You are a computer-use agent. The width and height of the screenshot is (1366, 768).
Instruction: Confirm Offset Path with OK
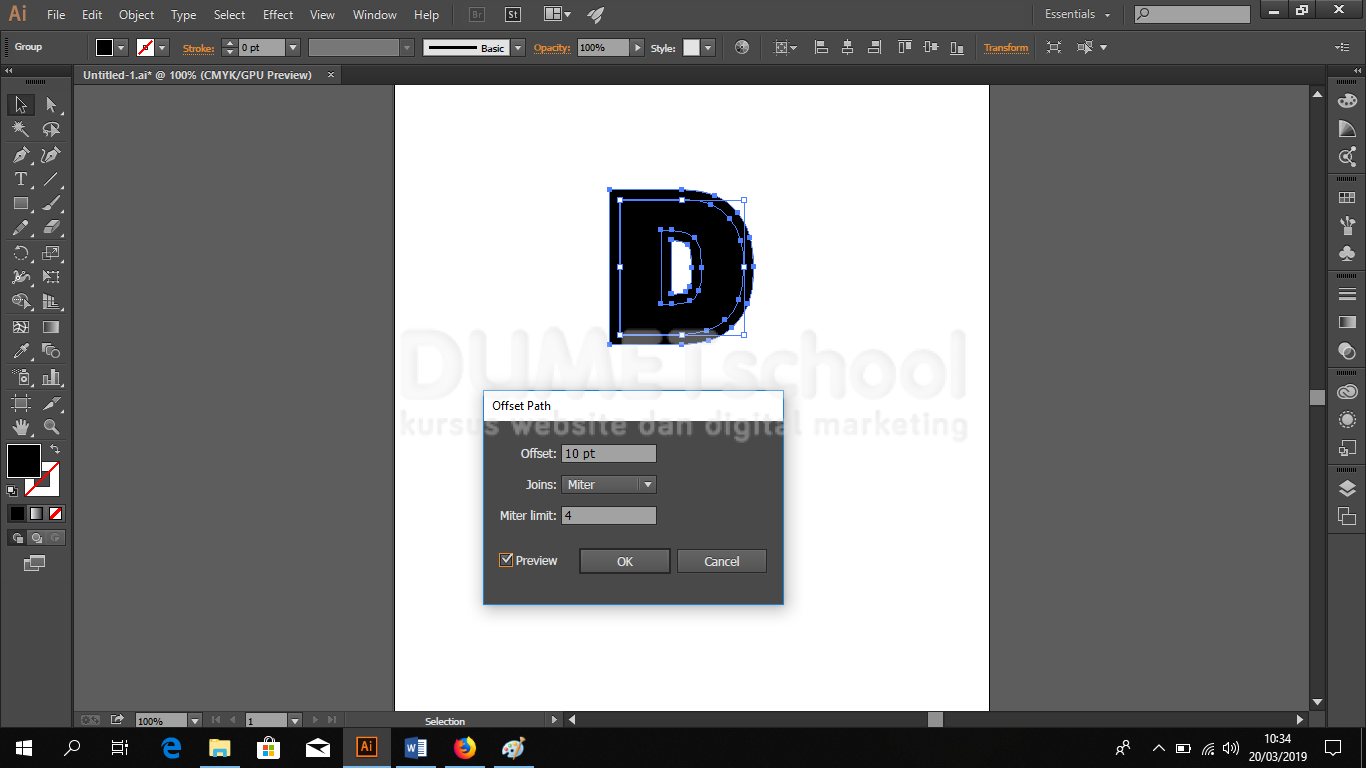tap(625, 561)
